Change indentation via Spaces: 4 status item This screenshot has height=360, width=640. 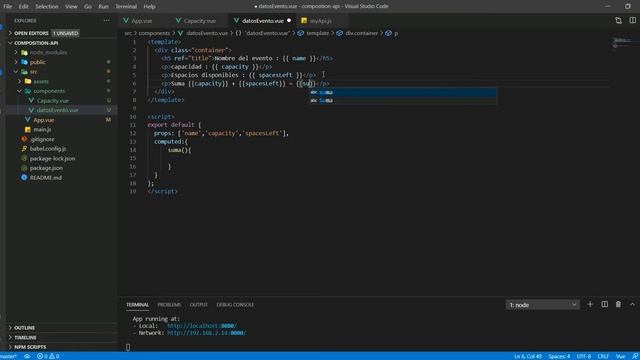[x=559, y=356]
